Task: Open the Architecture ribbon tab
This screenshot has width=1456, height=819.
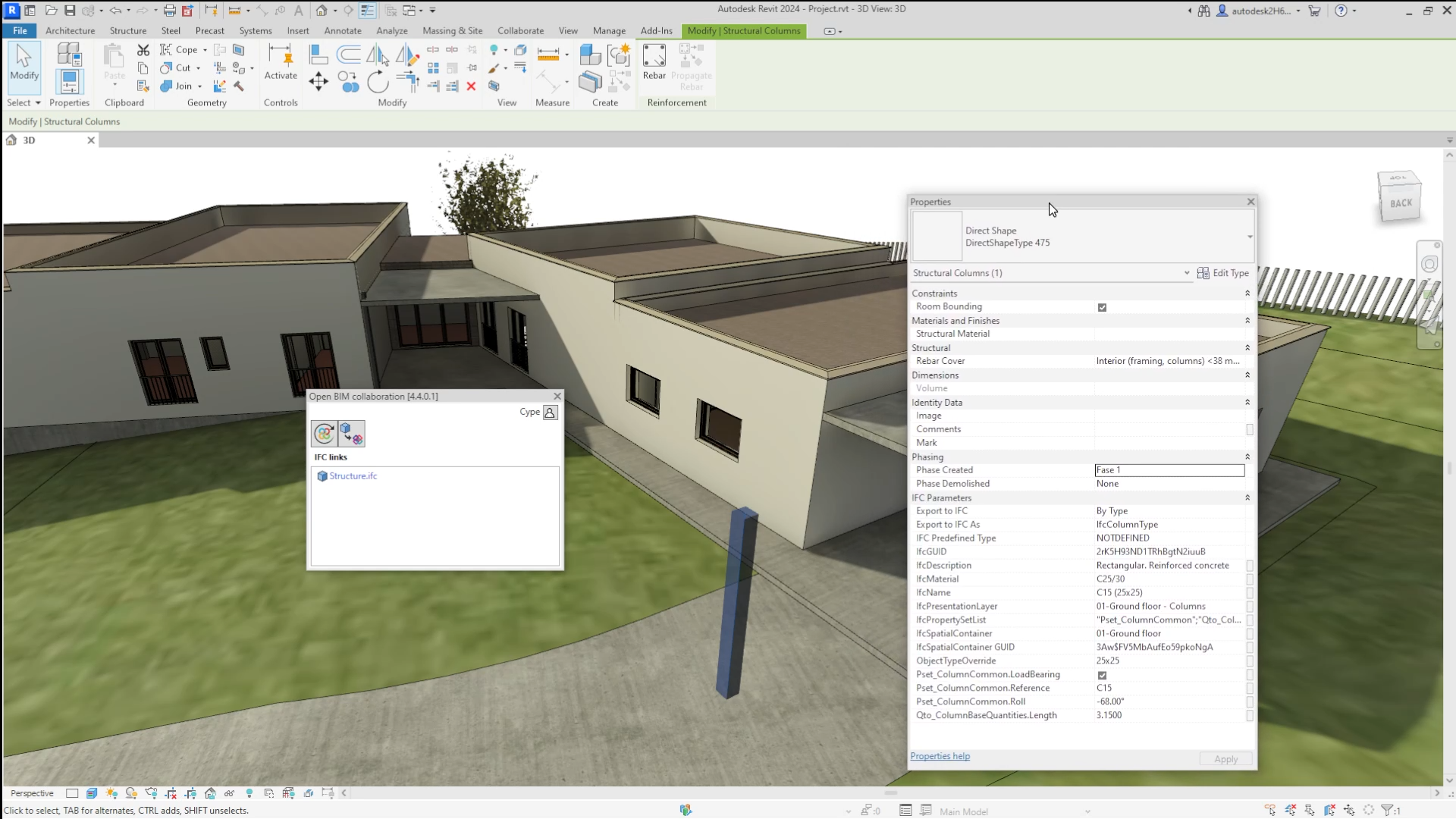Action: pyautogui.click(x=70, y=31)
